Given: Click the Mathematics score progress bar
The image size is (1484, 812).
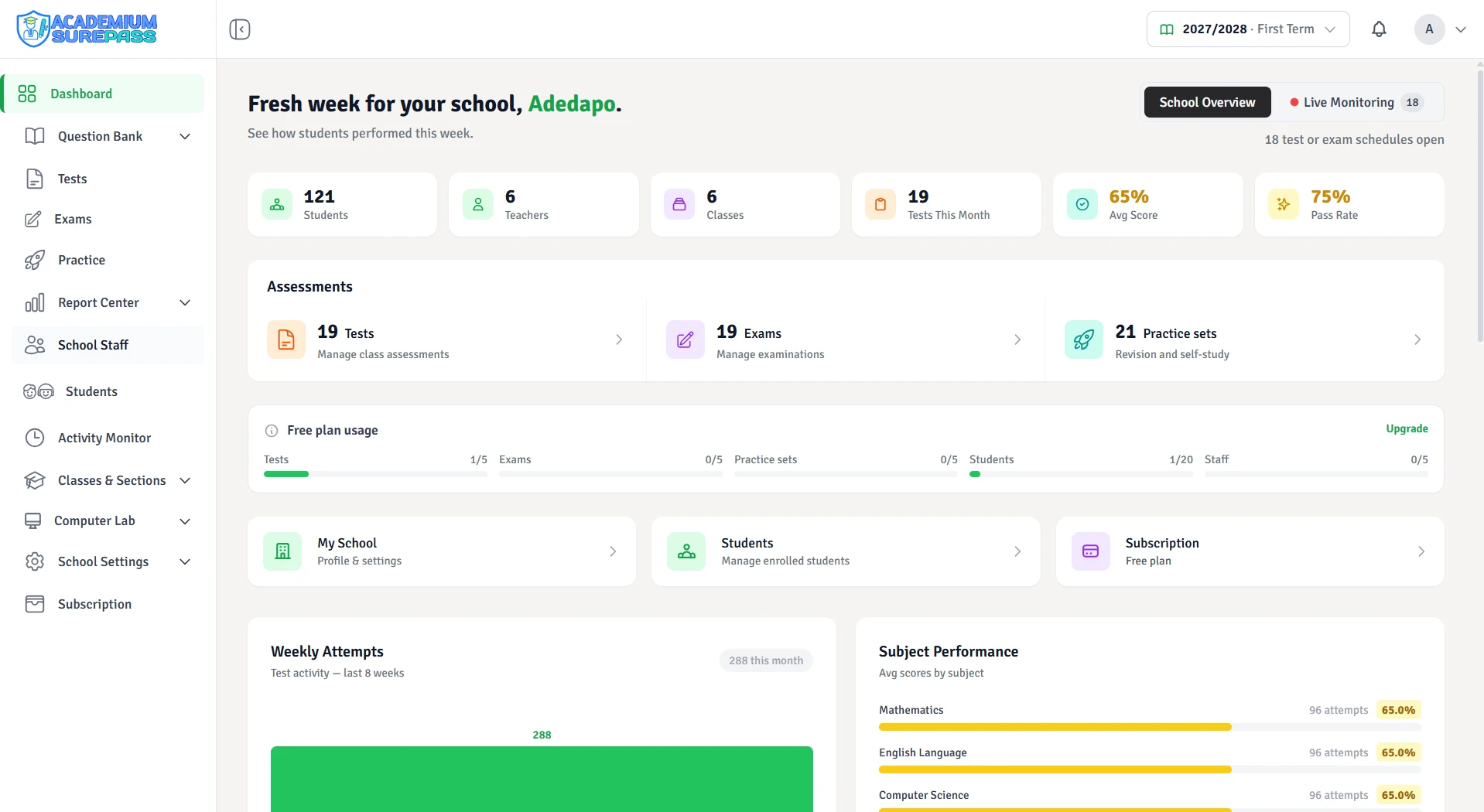Looking at the screenshot, I should tap(1150, 727).
